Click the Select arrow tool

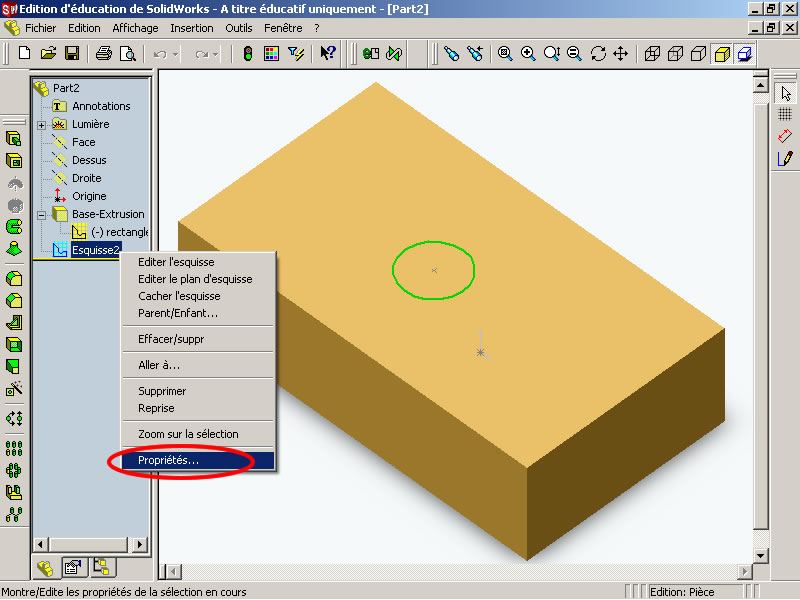[786, 93]
